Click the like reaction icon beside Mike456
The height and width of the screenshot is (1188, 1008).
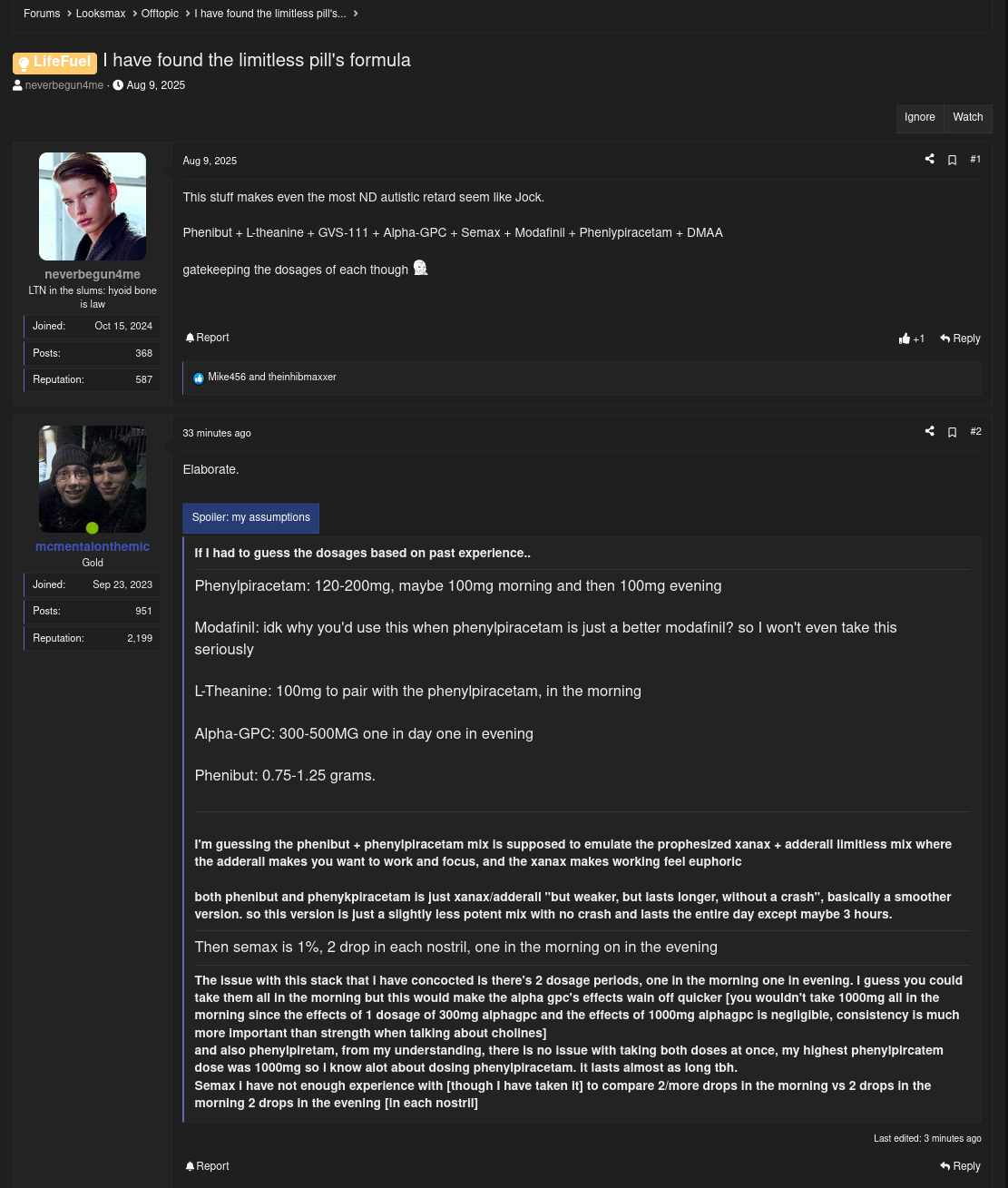tap(199, 378)
